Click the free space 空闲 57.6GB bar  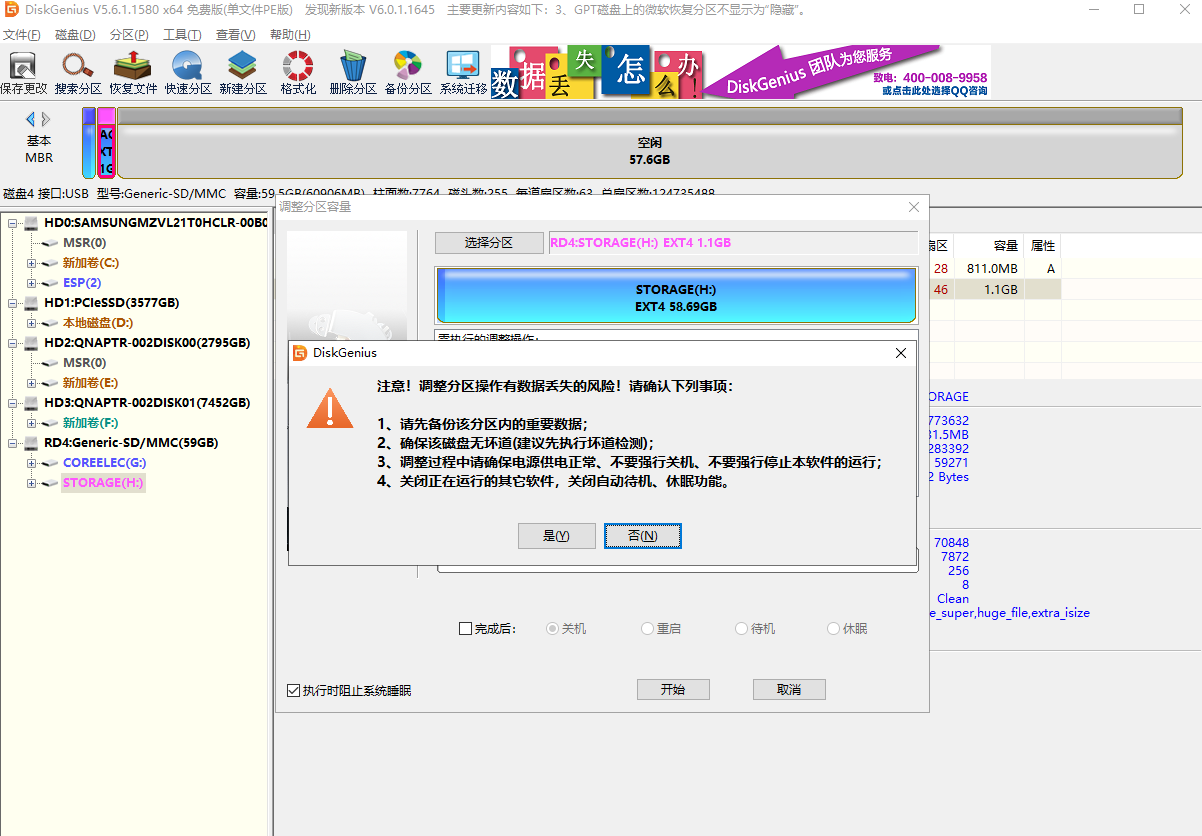(649, 151)
